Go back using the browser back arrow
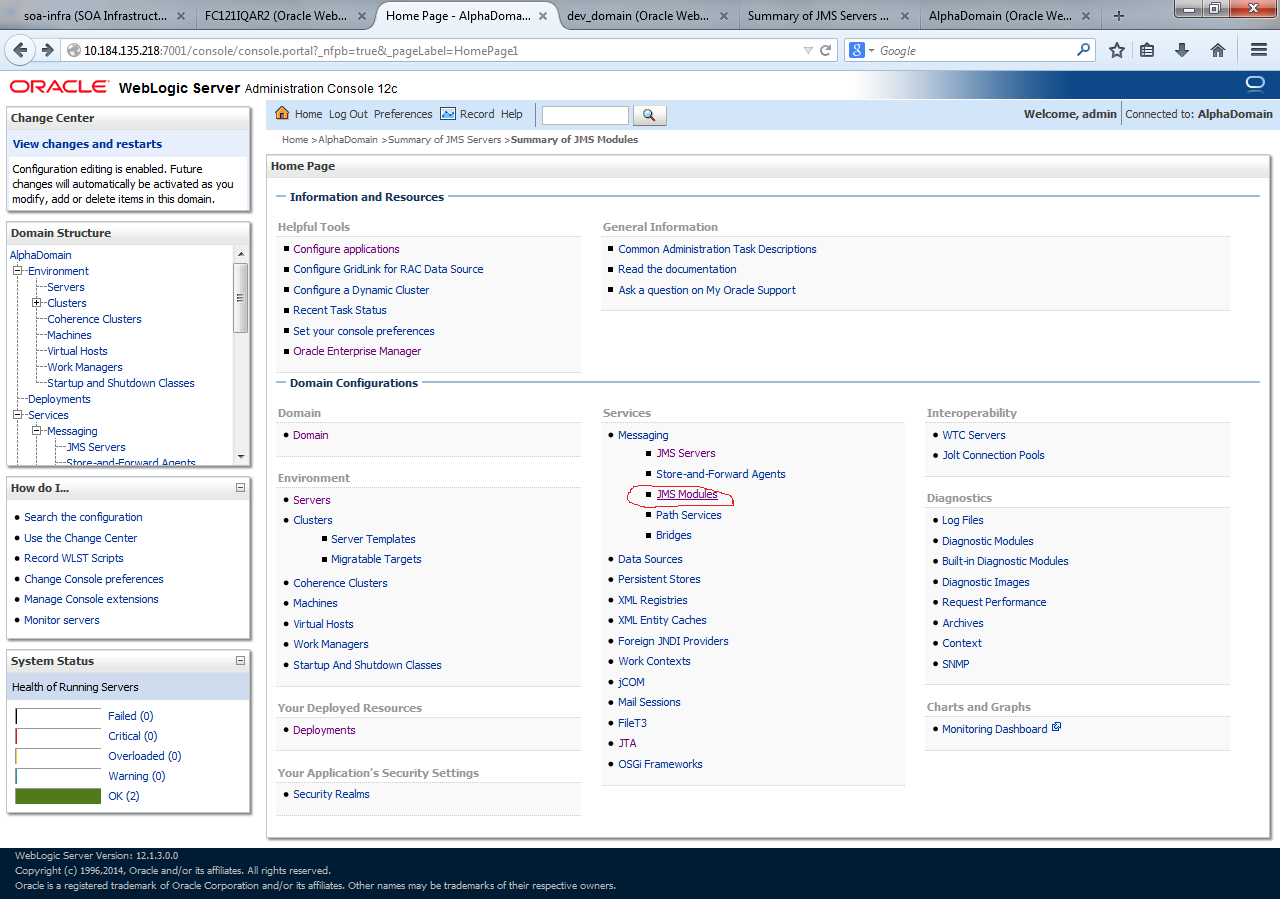Image resolution: width=1280 pixels, height=907 pixels. point(20,50)
